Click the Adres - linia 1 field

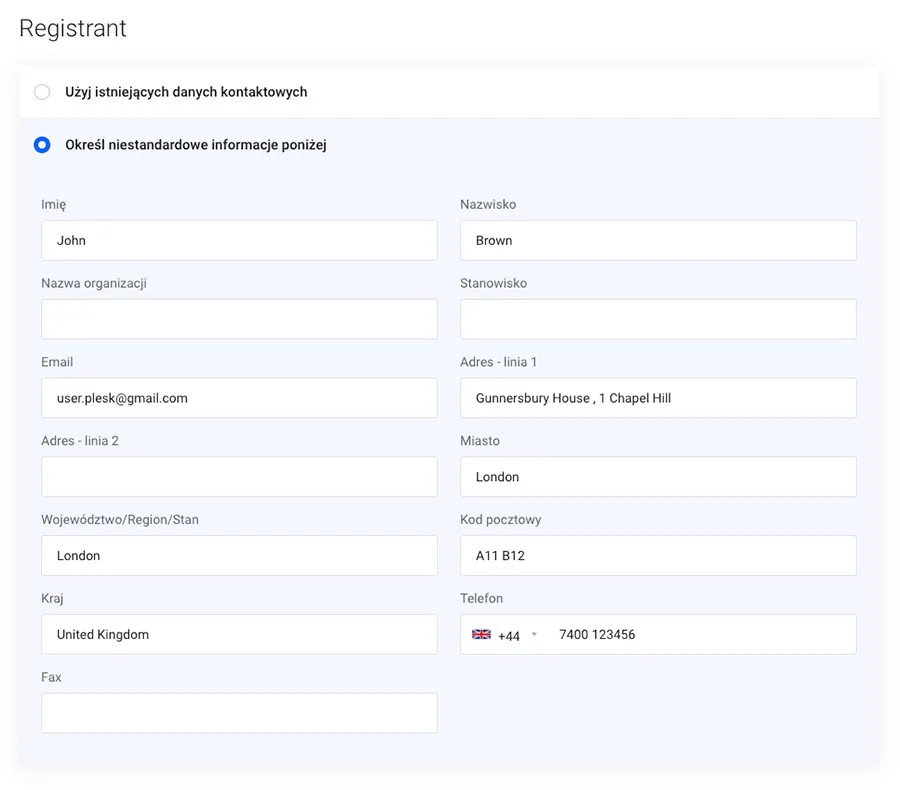point(658,398)
